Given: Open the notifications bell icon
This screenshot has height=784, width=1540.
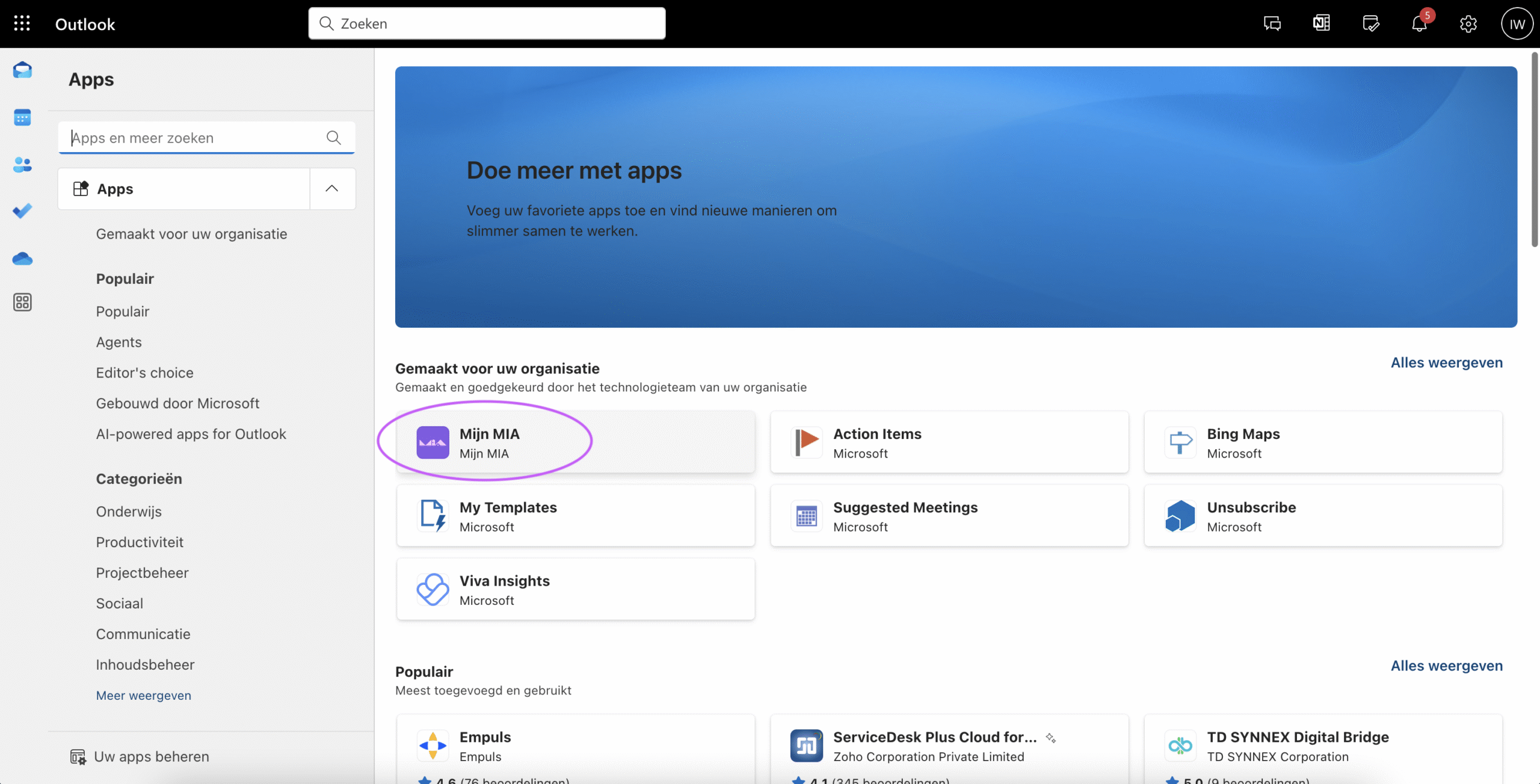Looking at the screenshot, I should pos(1419,24).
